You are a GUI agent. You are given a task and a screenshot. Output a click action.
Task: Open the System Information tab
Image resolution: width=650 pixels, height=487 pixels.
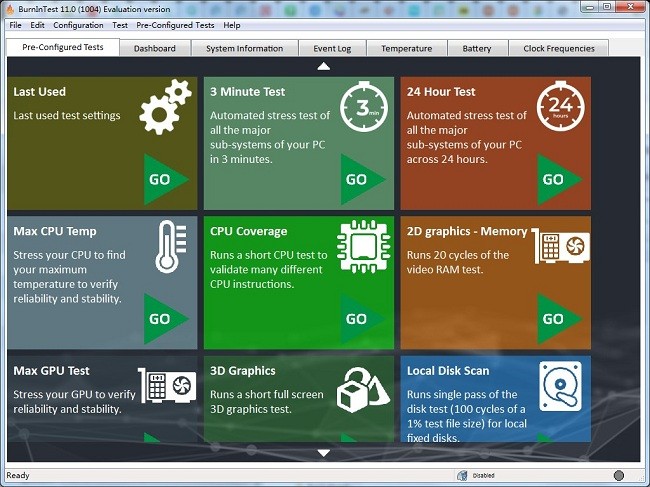point(244,48)
